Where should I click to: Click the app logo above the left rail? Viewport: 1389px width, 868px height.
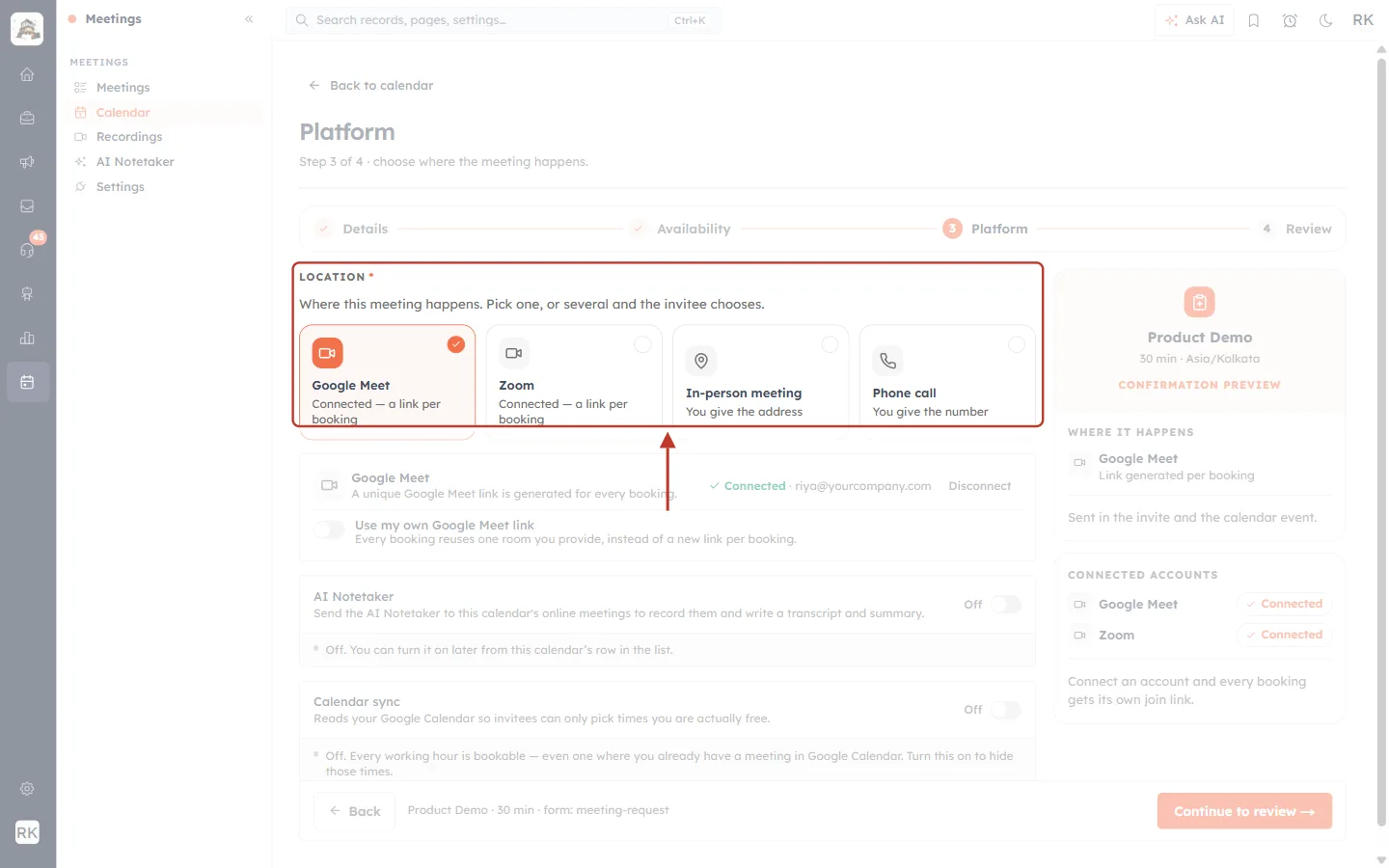(x=27, y=29)
